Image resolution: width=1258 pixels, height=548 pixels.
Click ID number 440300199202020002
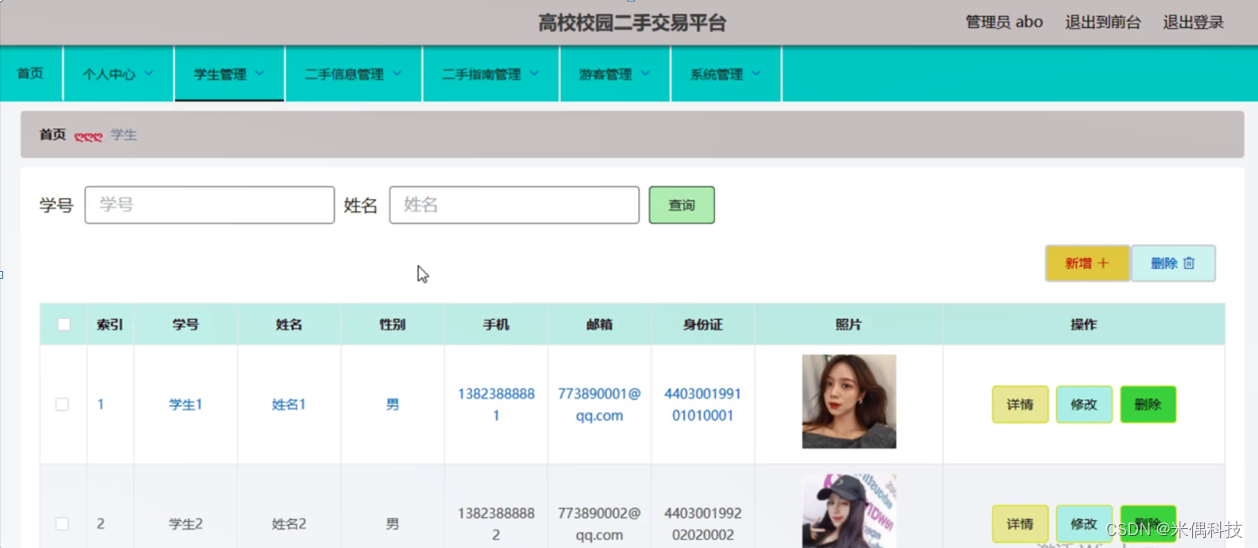click(703, 523)
